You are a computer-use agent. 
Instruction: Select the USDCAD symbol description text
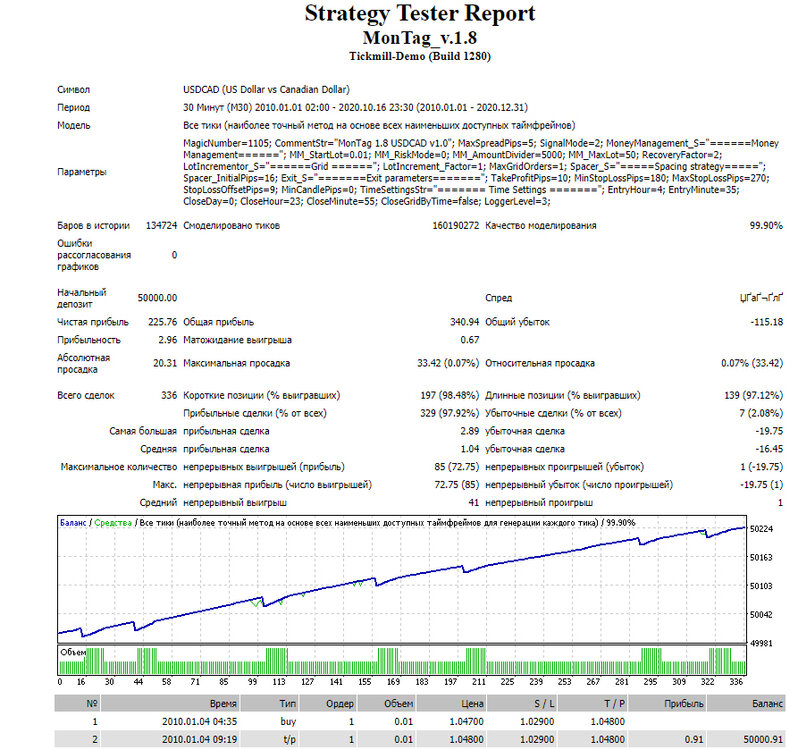pyautogui.click(x=266, y=90)
